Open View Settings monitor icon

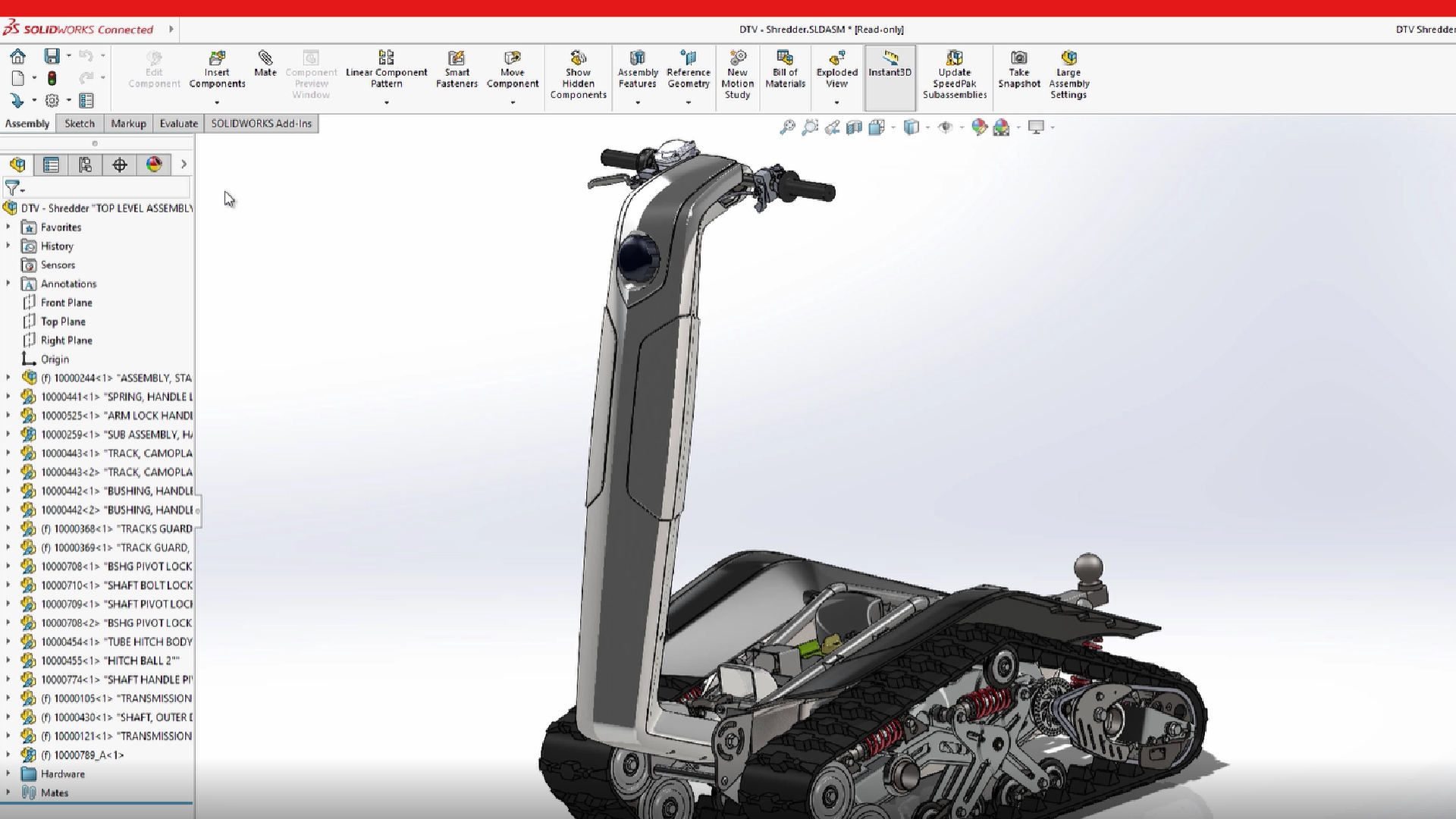(x=1036, y=127)
